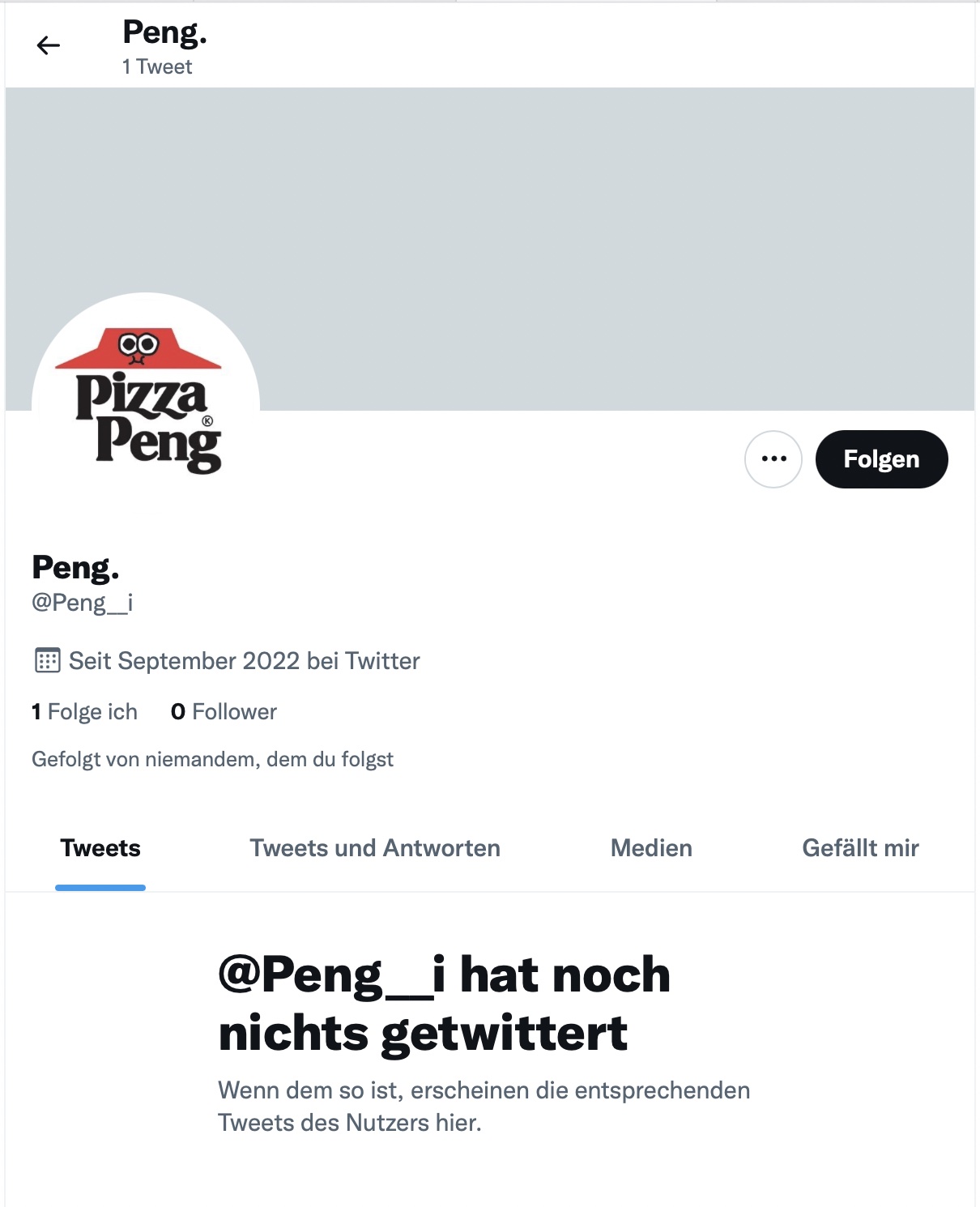
Task: Click the Peng. title in top bar
Action: click(164, 32)
